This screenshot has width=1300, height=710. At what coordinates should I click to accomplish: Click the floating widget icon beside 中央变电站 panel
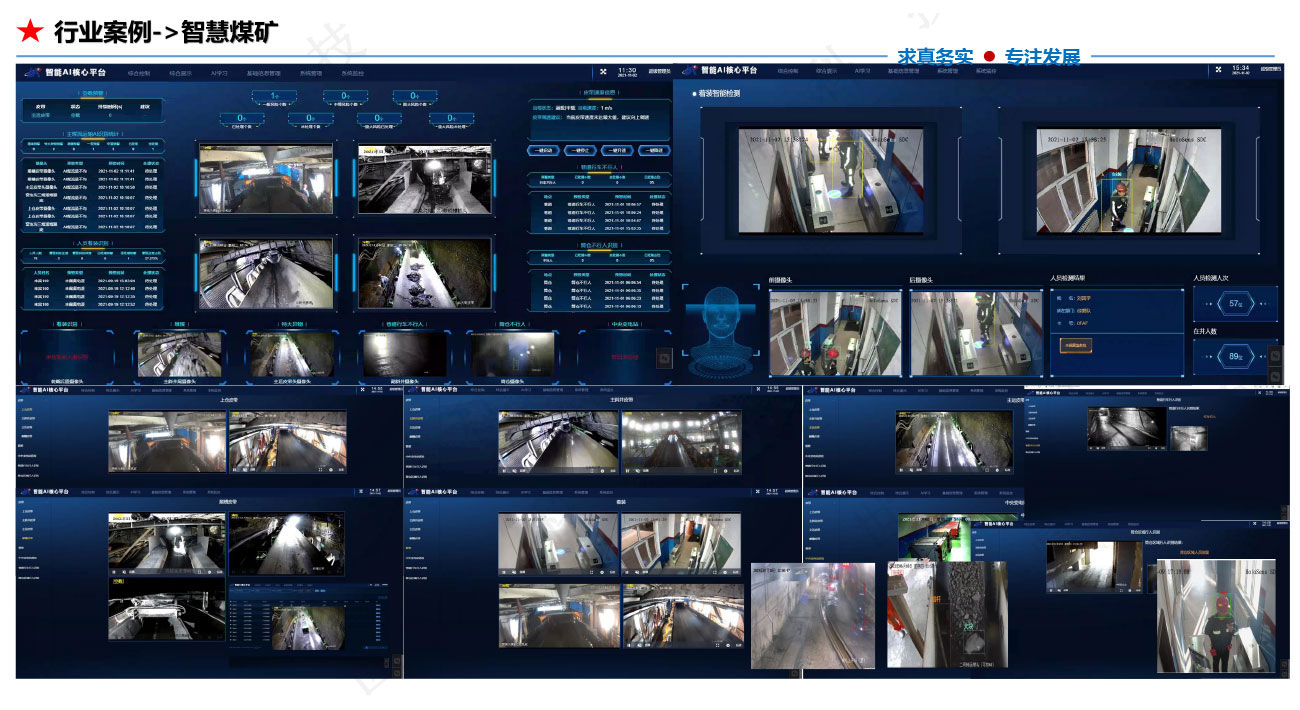pos(662,356)
